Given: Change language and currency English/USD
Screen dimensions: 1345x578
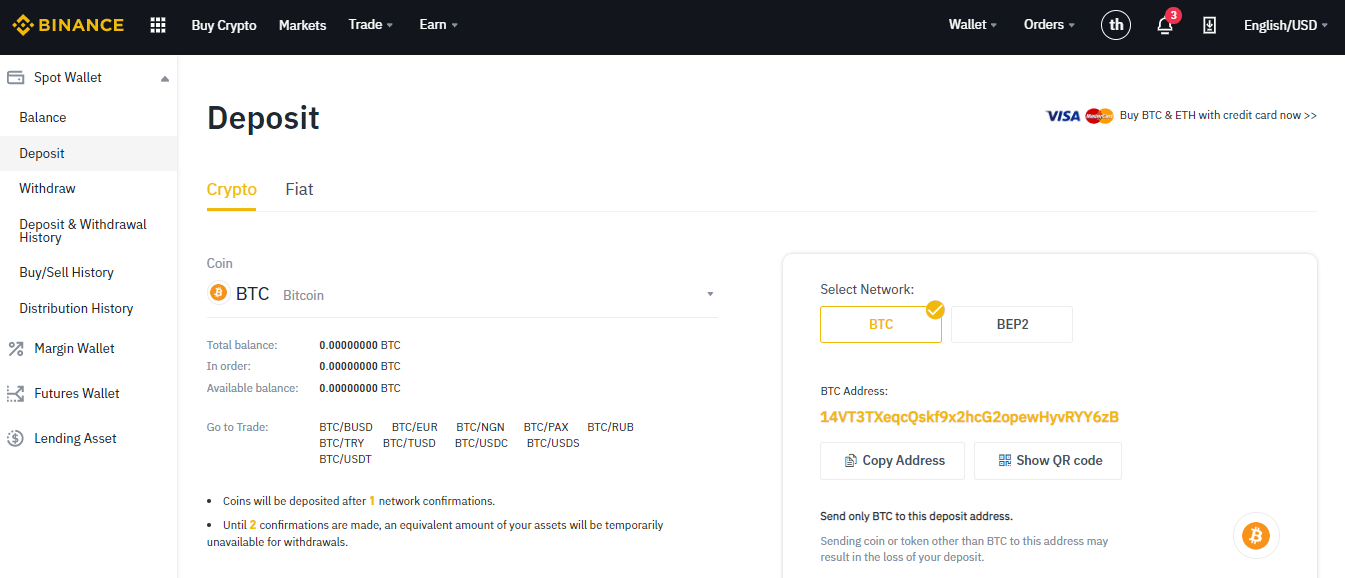Looking at the screenshot, I should click(1286, 25).
